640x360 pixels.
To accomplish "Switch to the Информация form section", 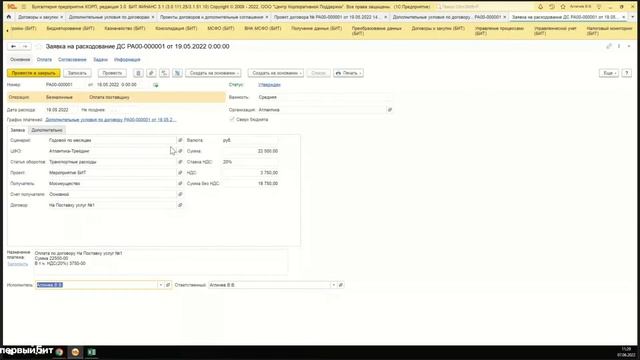I will [x=127, y=60].
